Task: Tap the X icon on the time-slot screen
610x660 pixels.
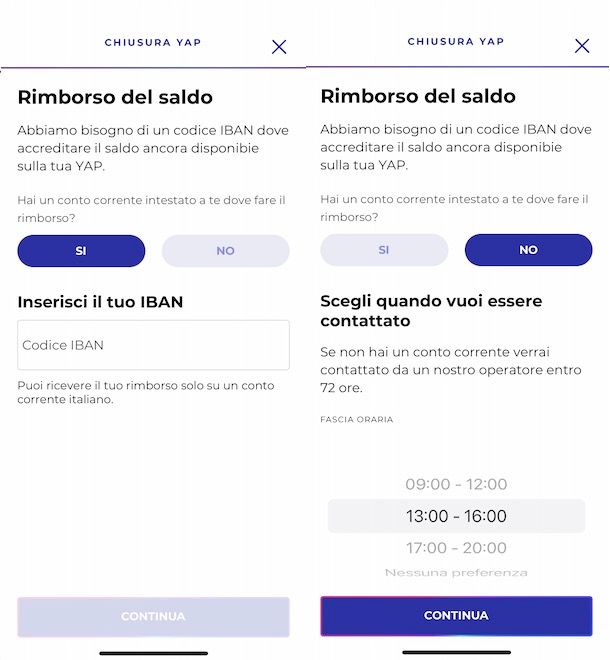Action: point(582,46)
